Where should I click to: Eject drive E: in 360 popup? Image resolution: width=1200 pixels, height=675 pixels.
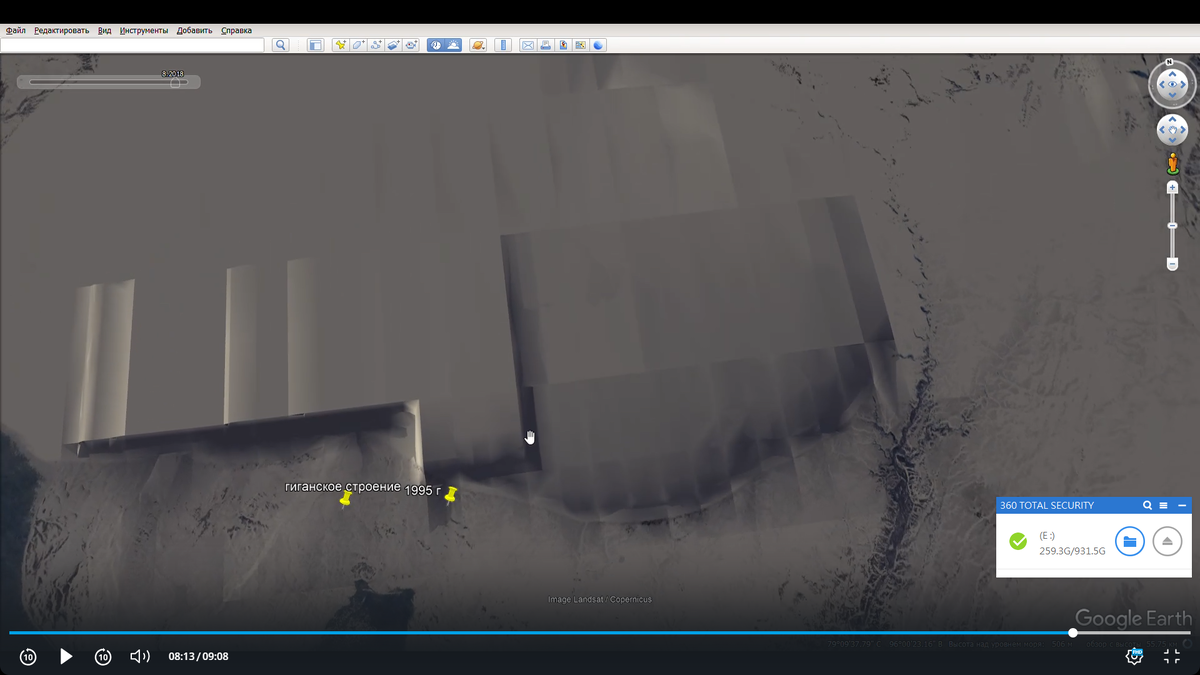point(1167,542)
